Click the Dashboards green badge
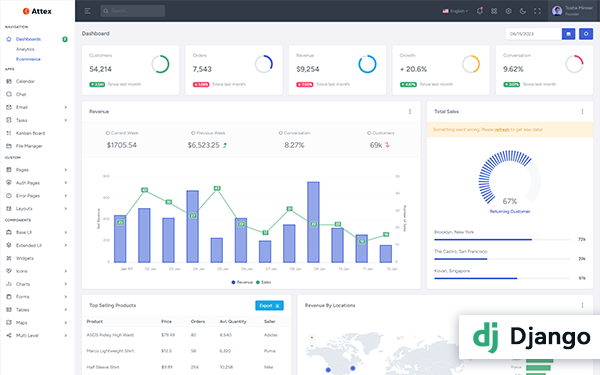This screenshot has width=600, height=375. click(x=65, y=39)
